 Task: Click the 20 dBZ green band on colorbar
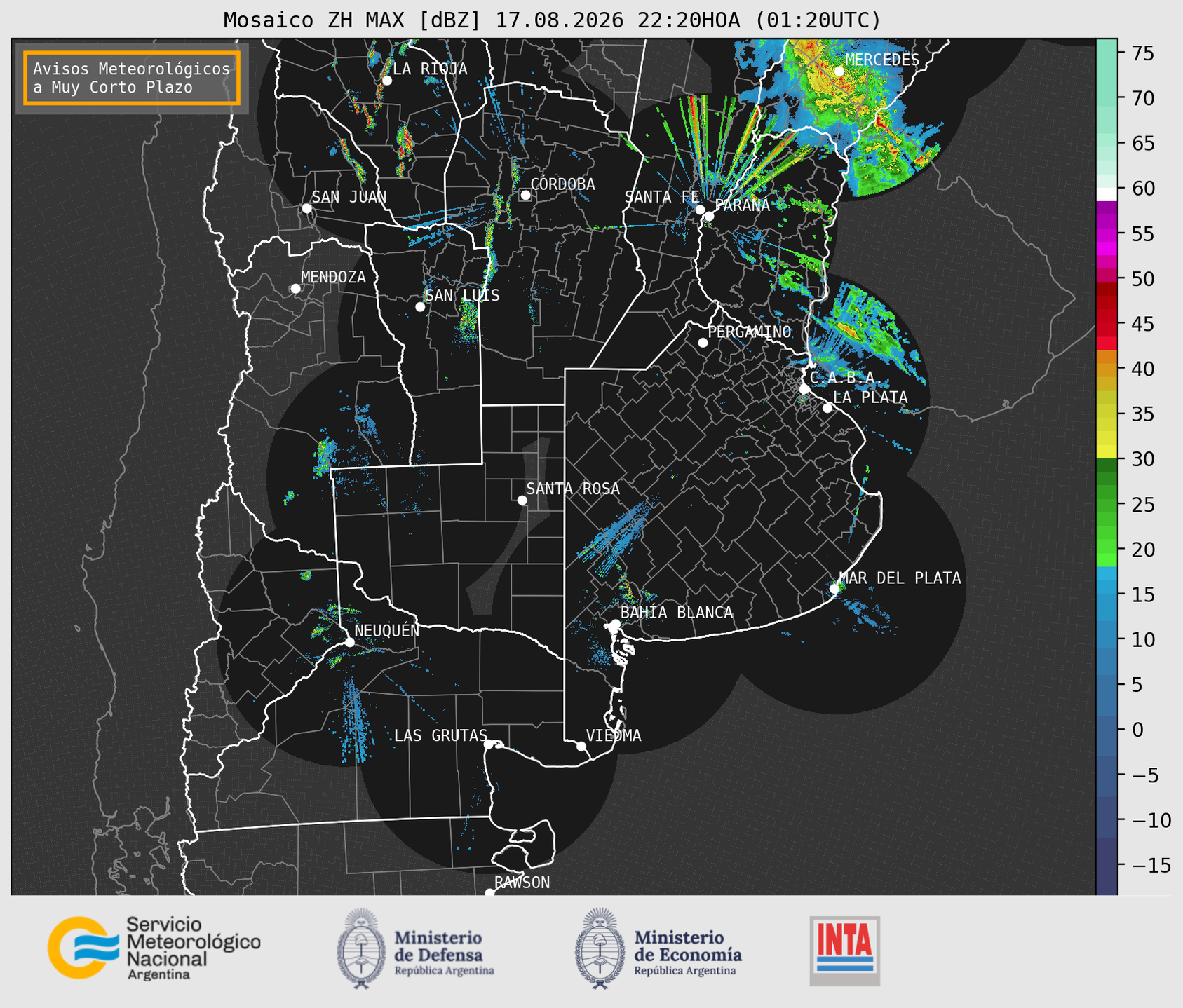(1107, 550)
